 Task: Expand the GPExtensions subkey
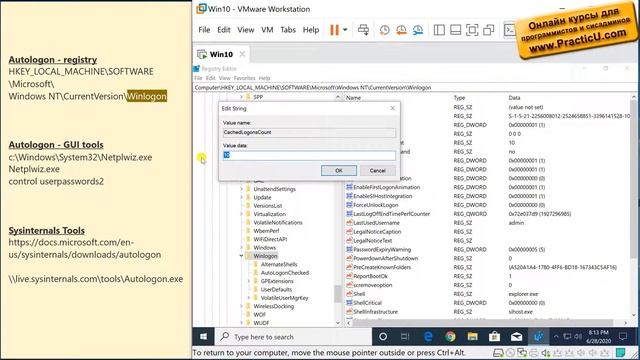click(249, 281)
